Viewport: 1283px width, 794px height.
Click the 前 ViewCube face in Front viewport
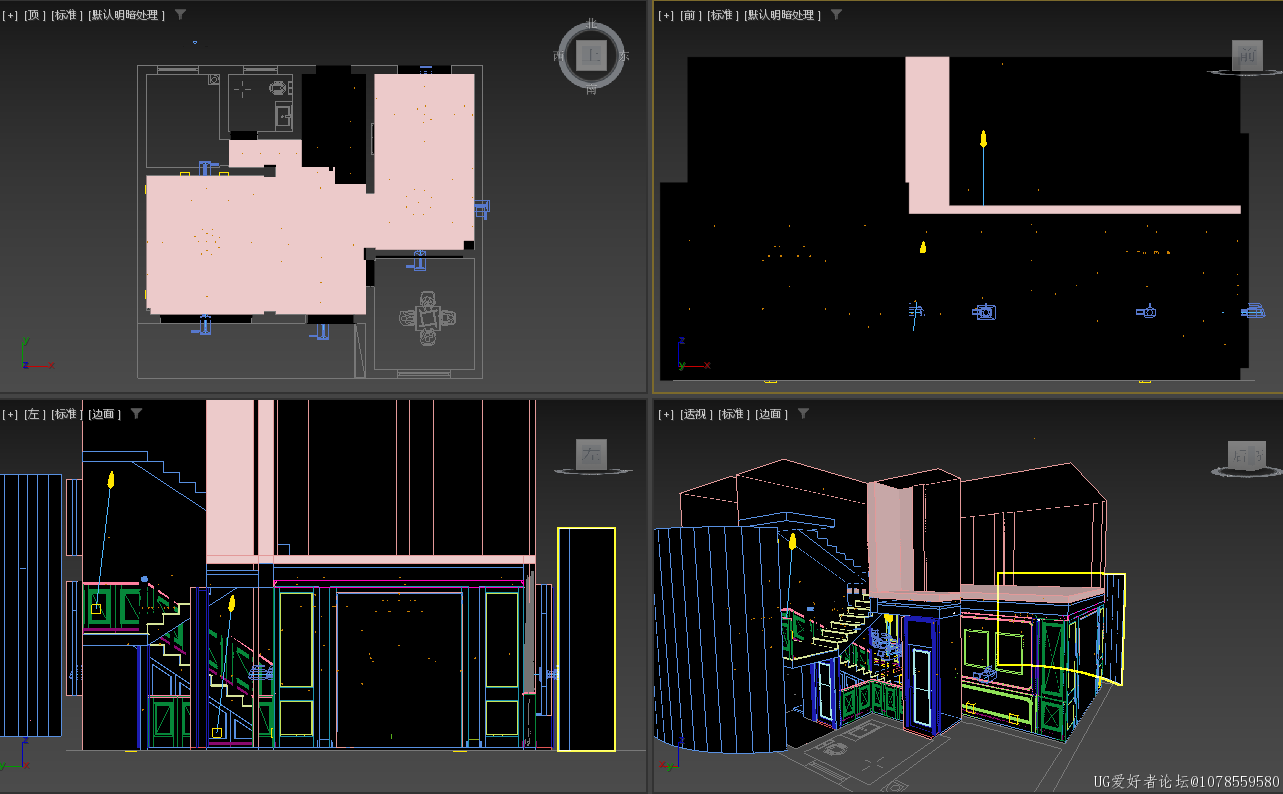click(x=1246, y=56)
